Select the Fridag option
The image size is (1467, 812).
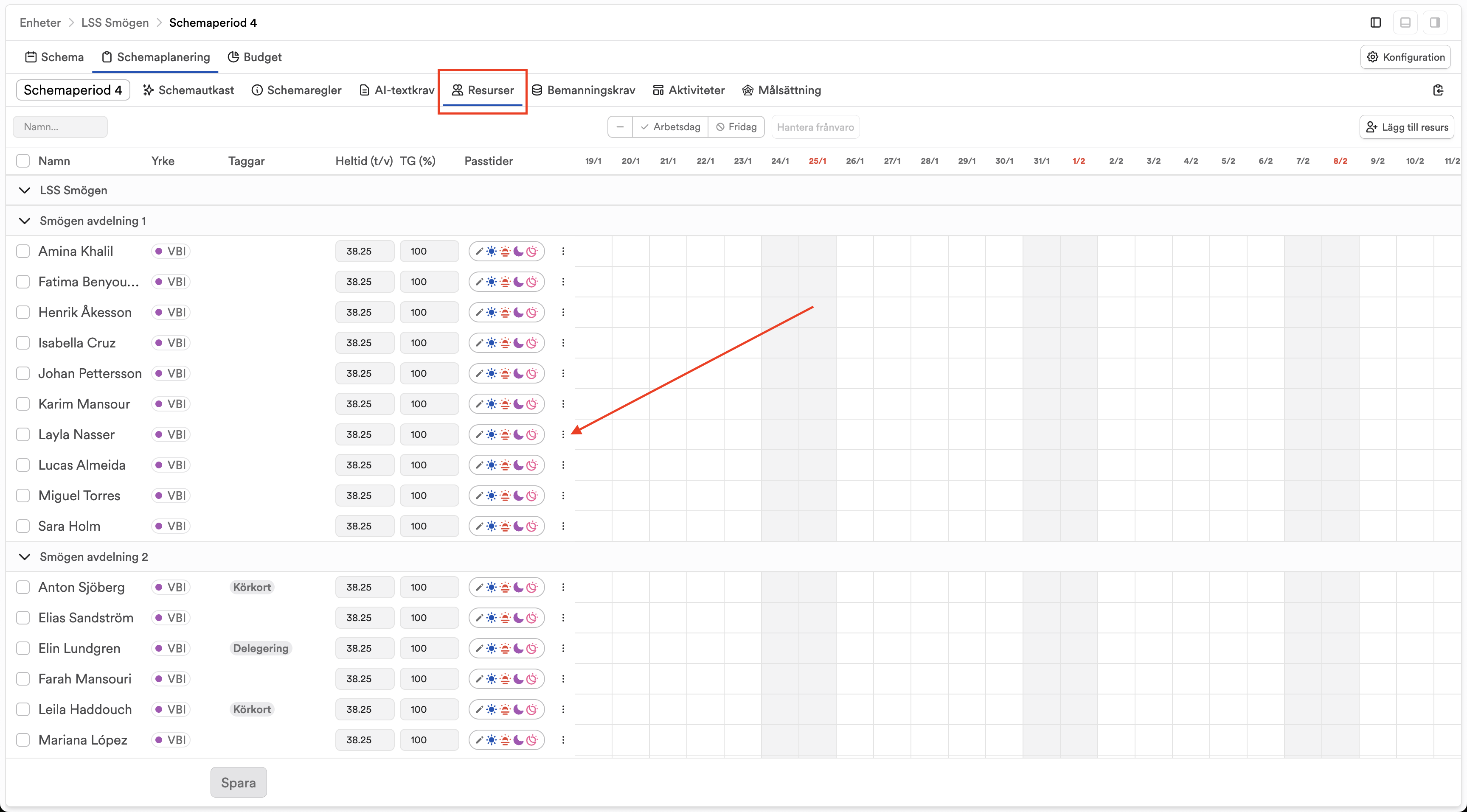[736, 127]
